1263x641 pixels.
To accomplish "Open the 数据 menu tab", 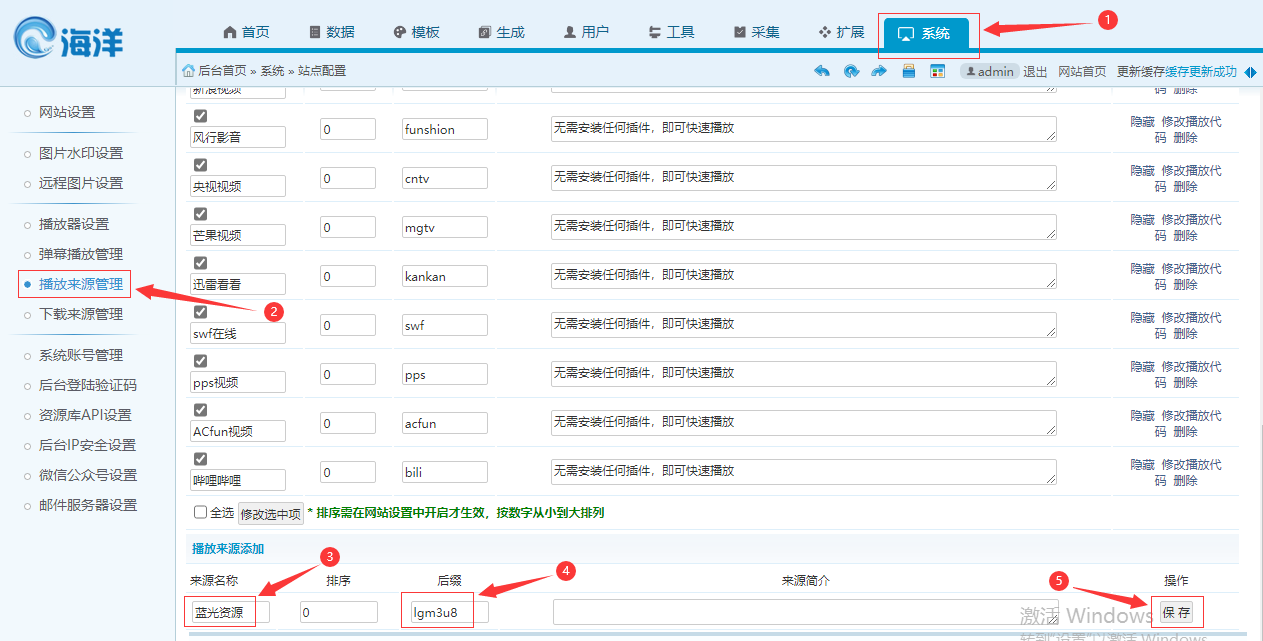I will (x=331, y=32).
